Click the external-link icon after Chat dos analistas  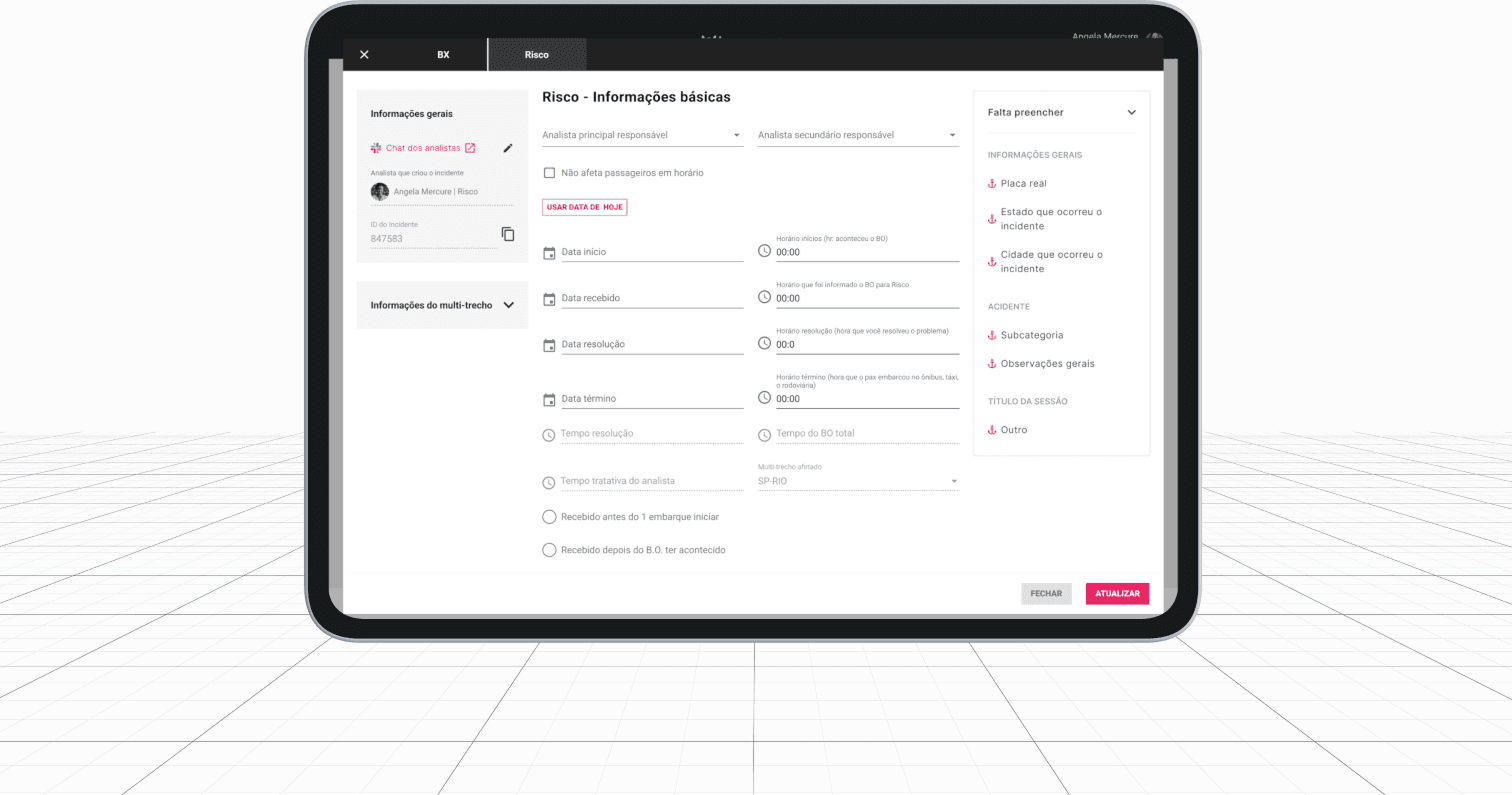(x=470, y=148)
